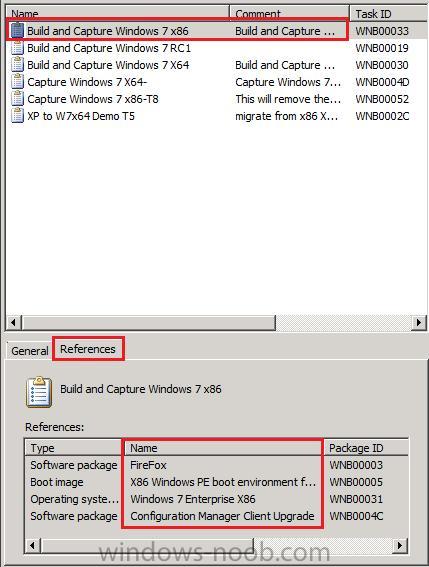This screenshot has width=429, height=567.
Task: Click comment 'Capture Windows 7...'
Action: point(288,82)
